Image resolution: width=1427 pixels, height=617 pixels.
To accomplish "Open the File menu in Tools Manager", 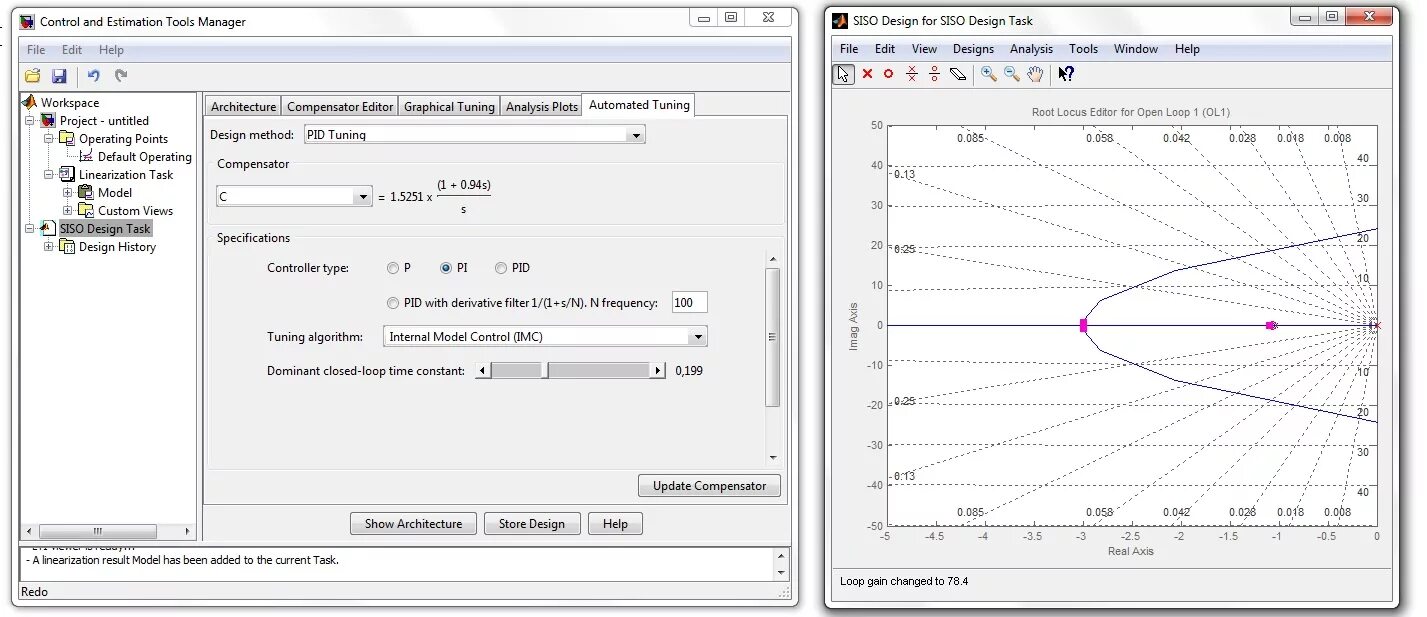I will [x=36, y=50].
